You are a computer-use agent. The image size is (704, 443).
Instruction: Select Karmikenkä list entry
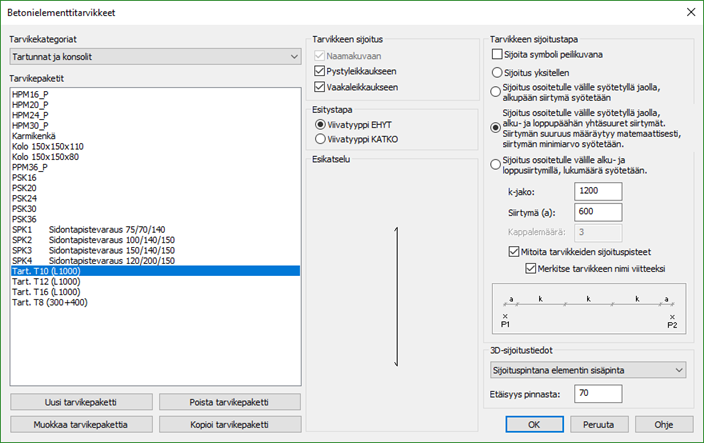33,135
